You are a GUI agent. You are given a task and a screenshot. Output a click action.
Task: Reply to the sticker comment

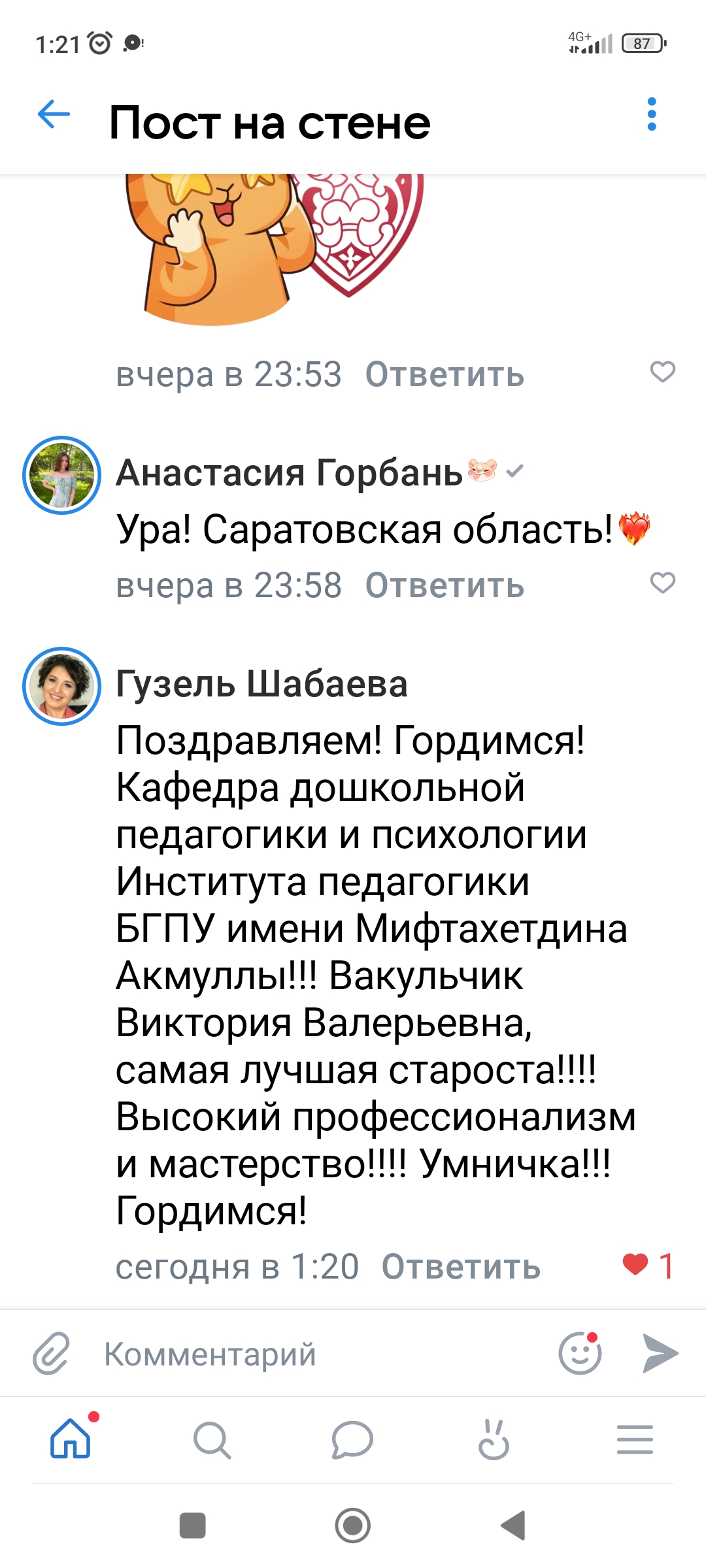[445, 375]
